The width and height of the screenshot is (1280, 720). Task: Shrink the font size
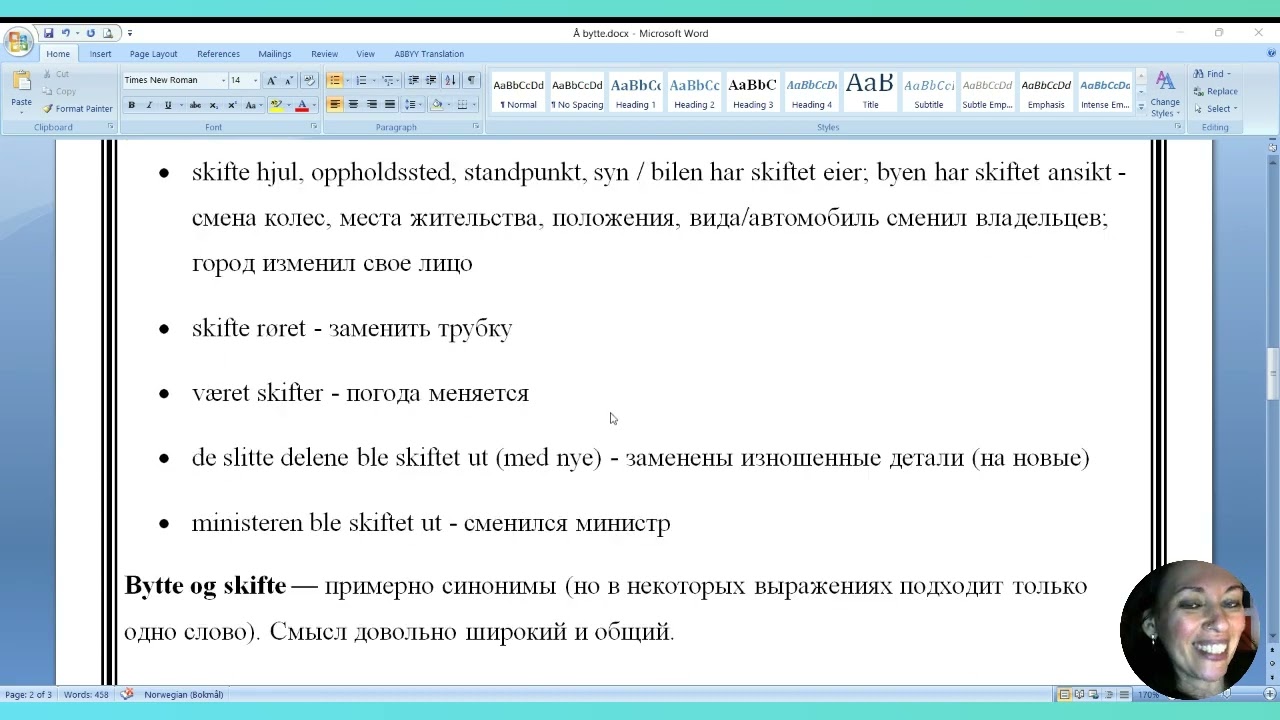point(288,80)
